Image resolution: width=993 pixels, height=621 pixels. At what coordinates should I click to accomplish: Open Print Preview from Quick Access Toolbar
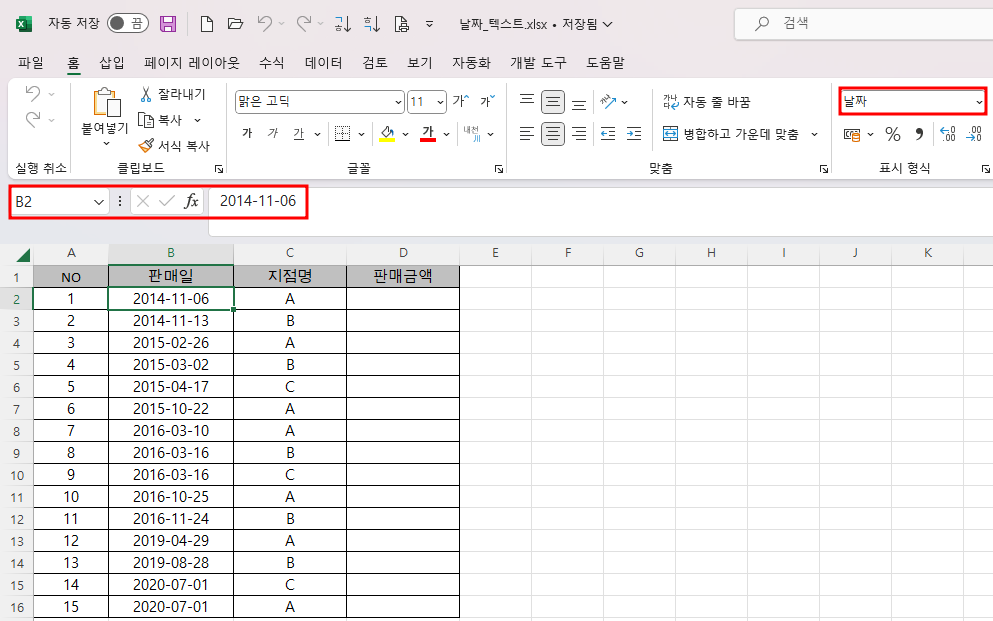point(403,23)
